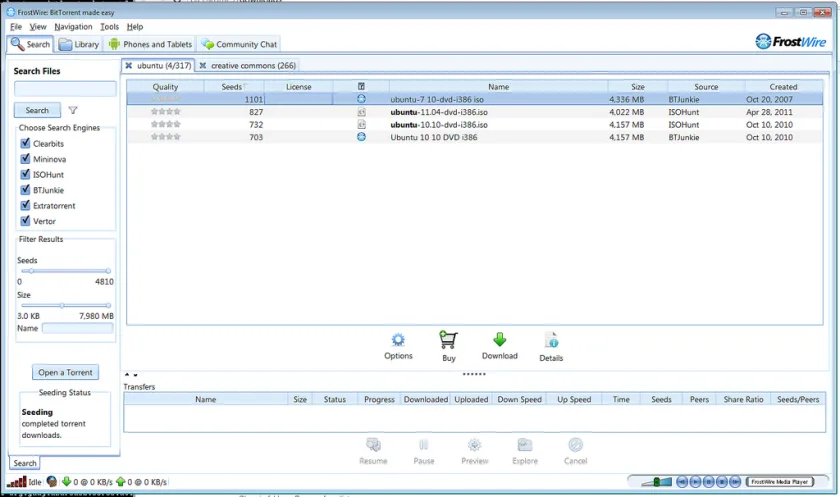840x497 pixels.
Task: Click the Buy shopping cart icon
Action: click(448, 340)
